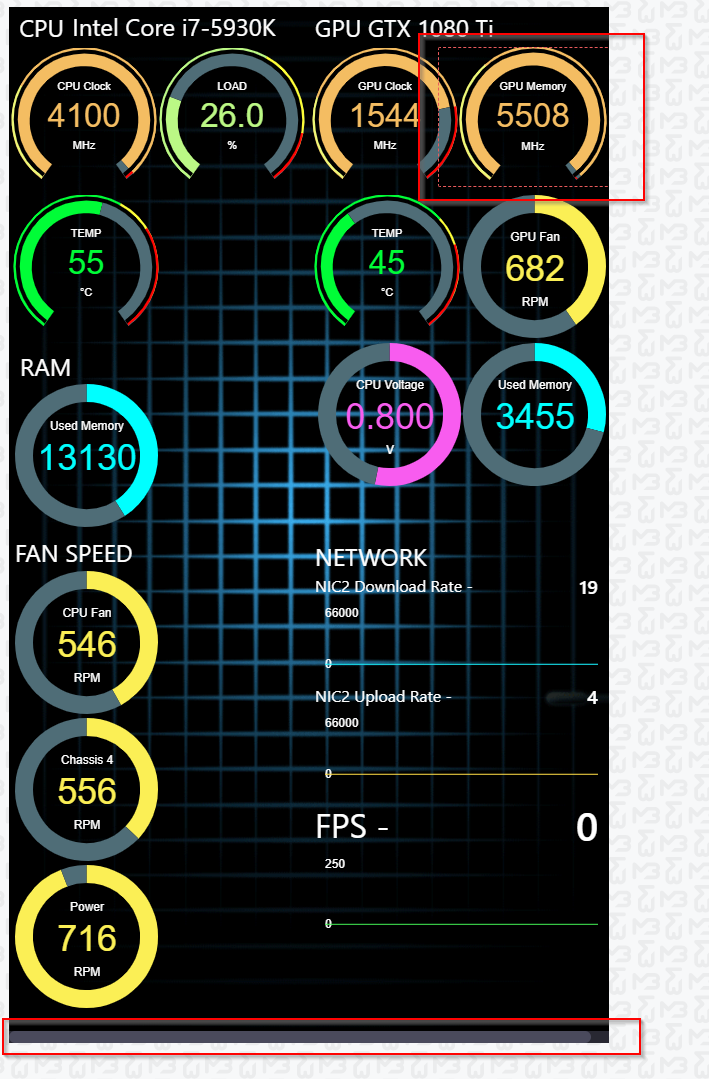Click the CPU Clock gauge showing 4100 MHz
This screenshot has width=709, height=1079.
click(84, 116)
